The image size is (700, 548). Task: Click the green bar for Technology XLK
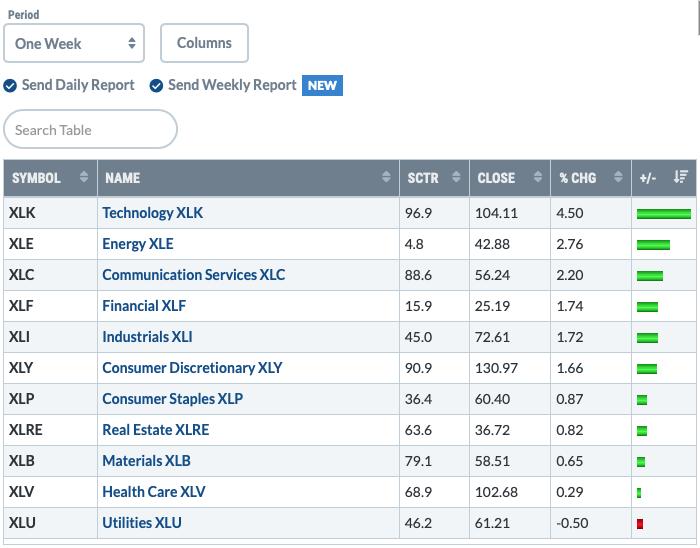click(664, 214)
